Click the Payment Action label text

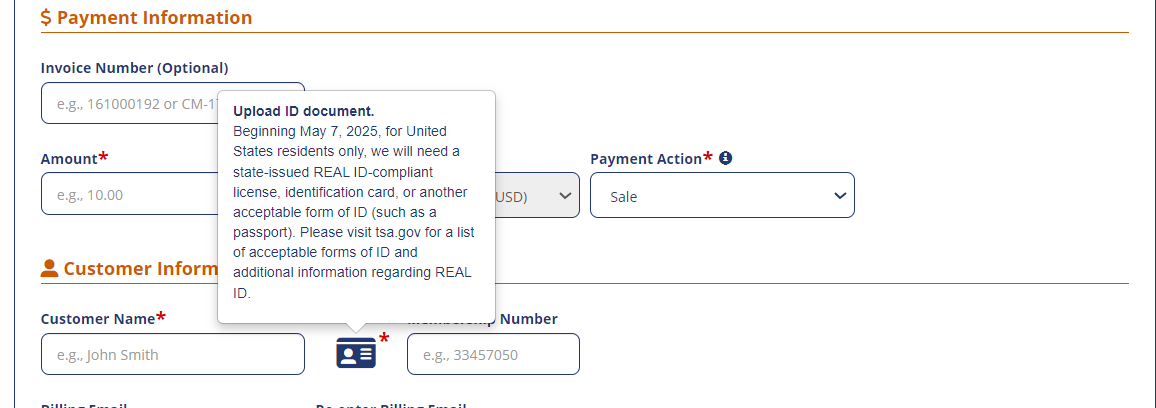646,159
